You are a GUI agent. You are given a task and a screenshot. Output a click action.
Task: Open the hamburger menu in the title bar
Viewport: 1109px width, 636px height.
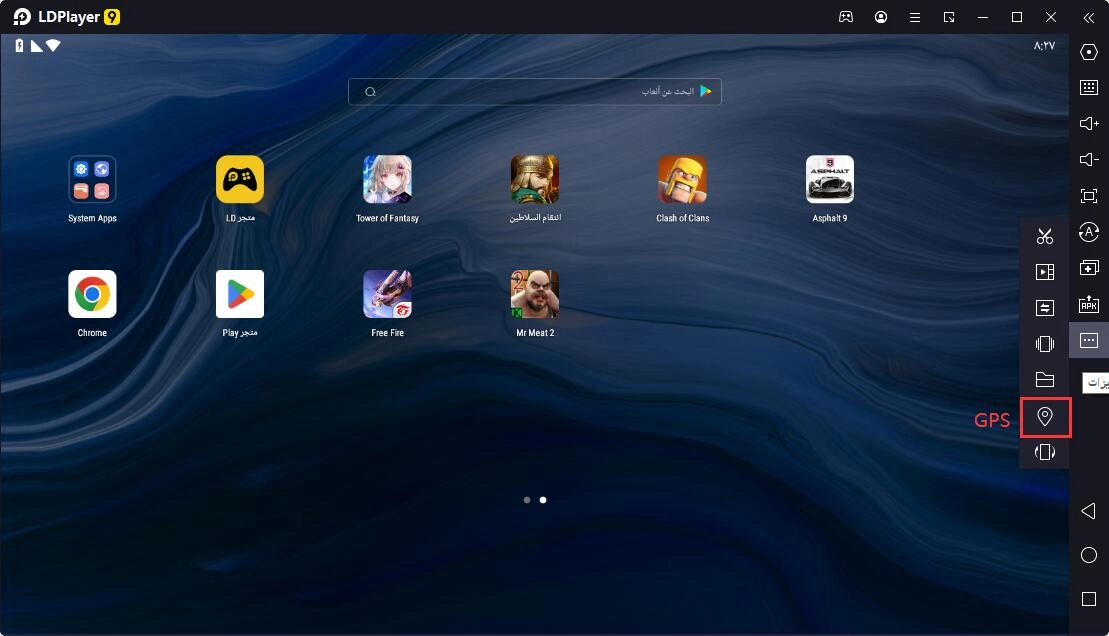tap(915, 17)
